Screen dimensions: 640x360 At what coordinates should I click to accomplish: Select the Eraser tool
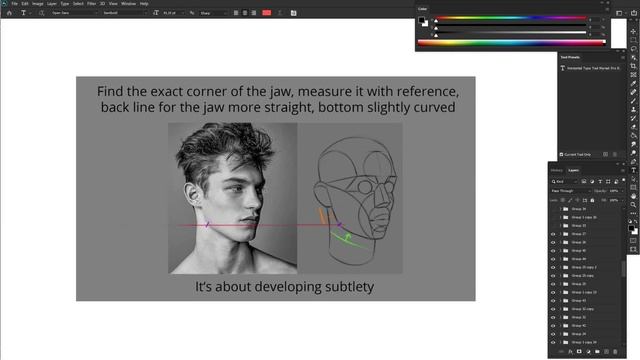(633, 127)
